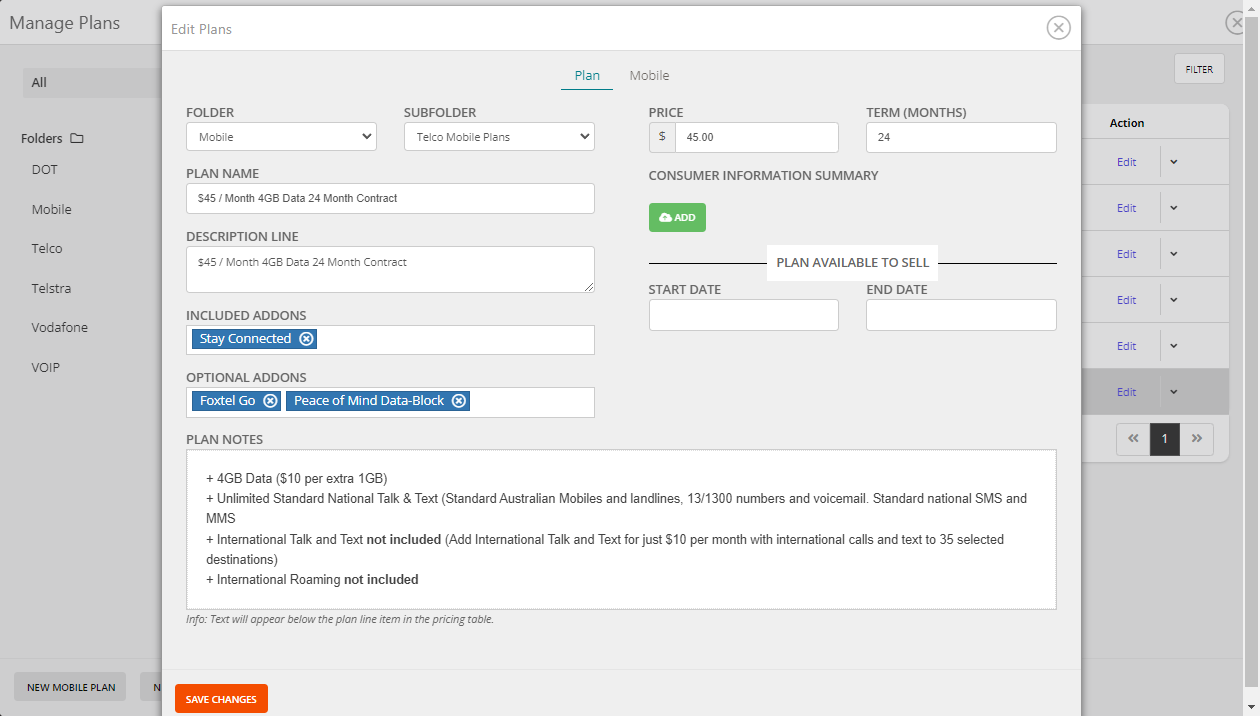Close the Edit Plans dialog

click(1058, 28)
